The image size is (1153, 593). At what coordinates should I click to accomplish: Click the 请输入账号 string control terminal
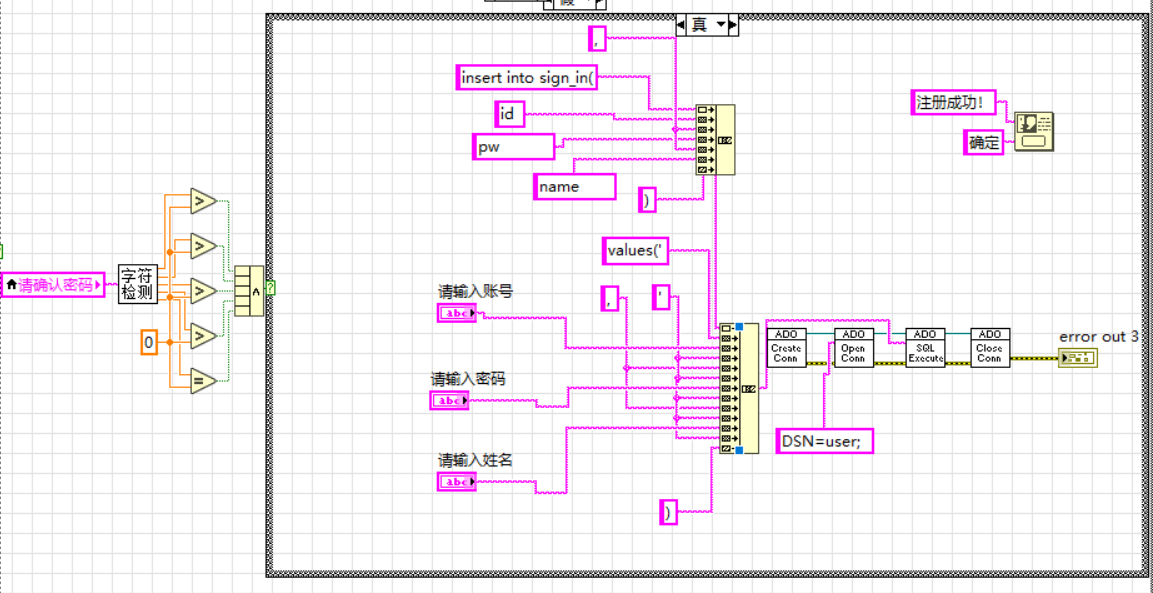pyautogui.click(x=457, y=314)
